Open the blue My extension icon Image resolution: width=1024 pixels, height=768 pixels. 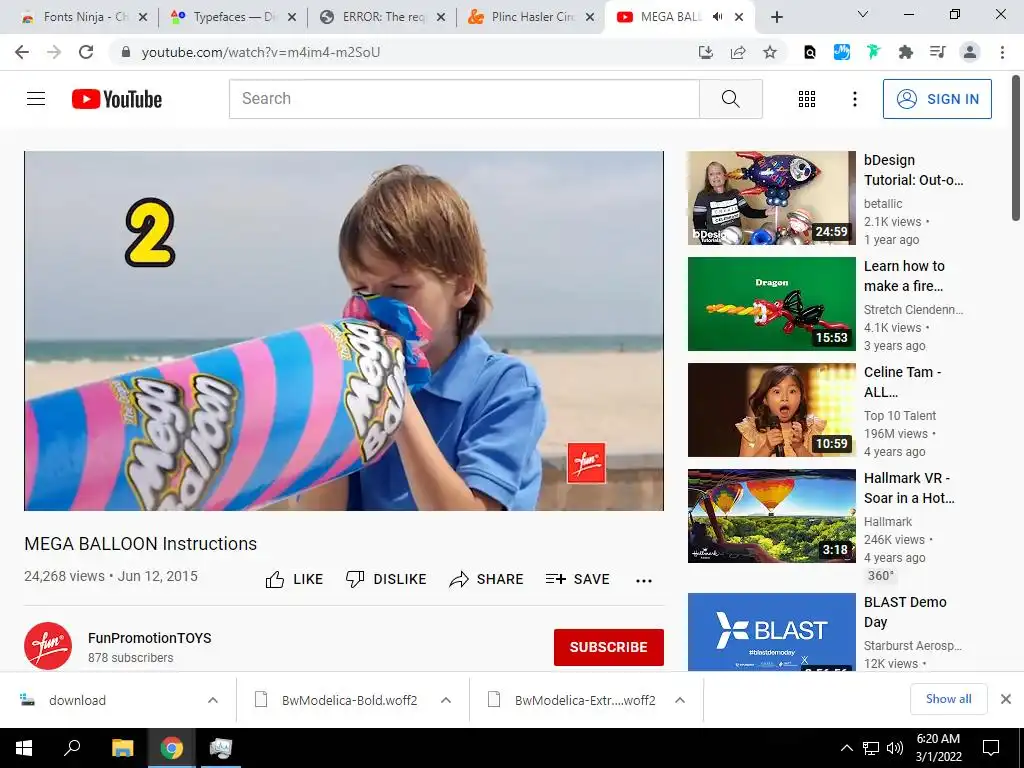(842, 52)
